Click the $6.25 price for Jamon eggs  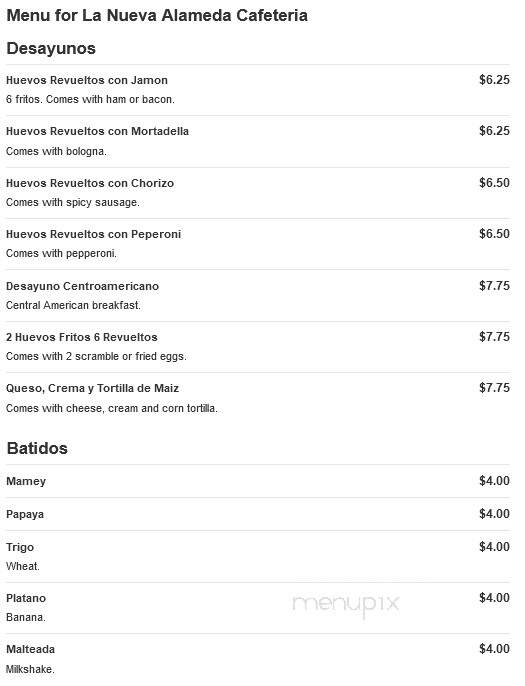tap(494, 80)
